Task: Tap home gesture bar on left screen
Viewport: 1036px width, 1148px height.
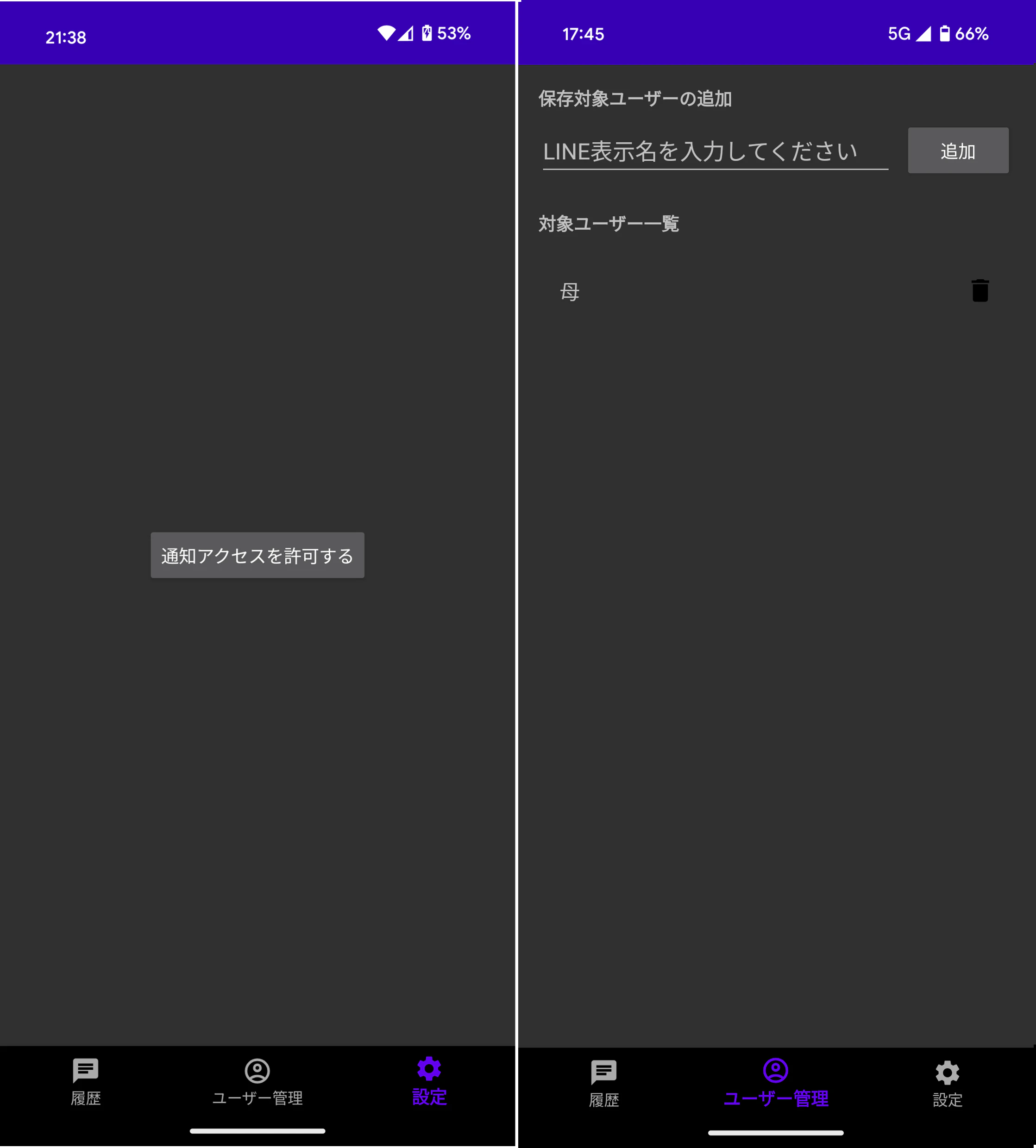Action: pyautogui.click(x=257, y=1131)
